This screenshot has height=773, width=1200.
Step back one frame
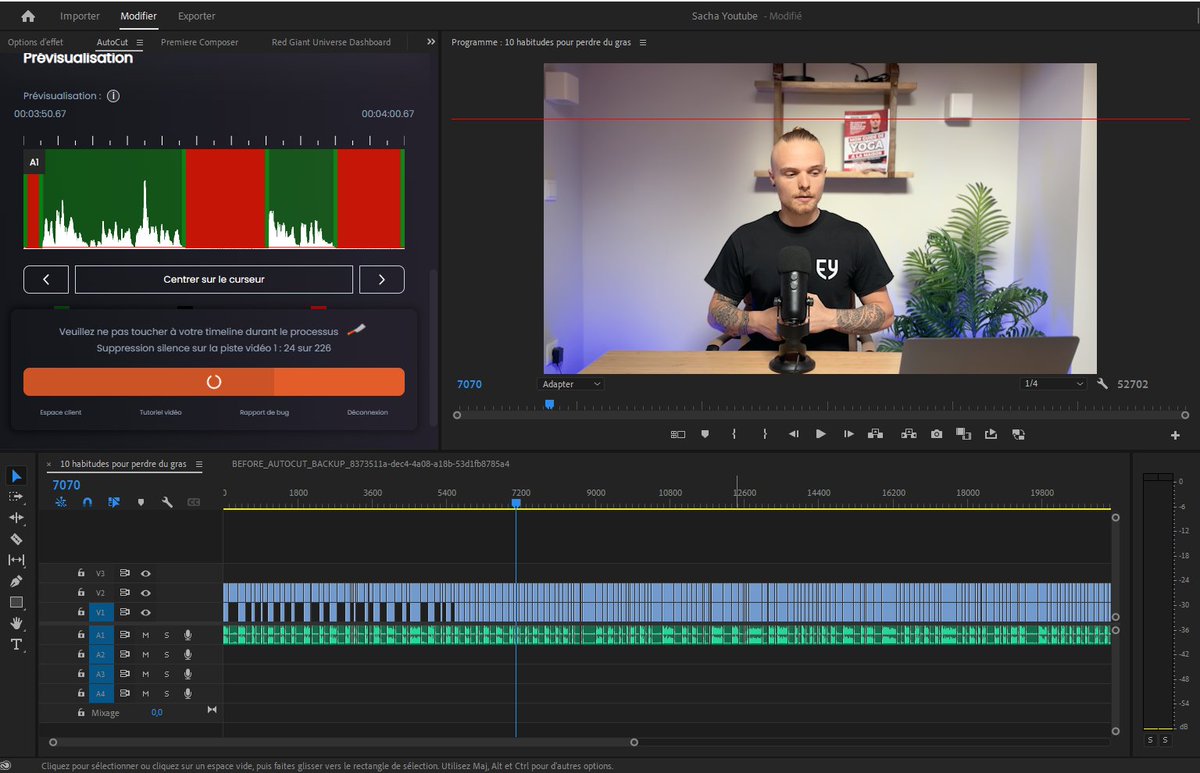click(x=793, y=434)
